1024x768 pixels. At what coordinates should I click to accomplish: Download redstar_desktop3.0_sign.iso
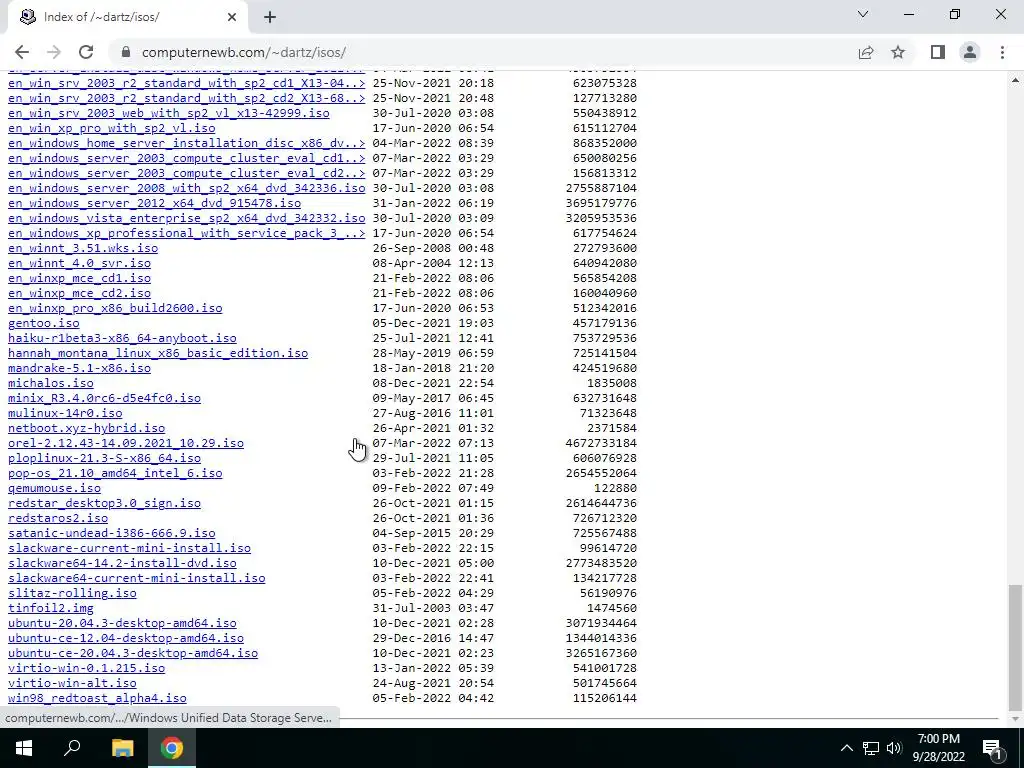tap(104, 504)
